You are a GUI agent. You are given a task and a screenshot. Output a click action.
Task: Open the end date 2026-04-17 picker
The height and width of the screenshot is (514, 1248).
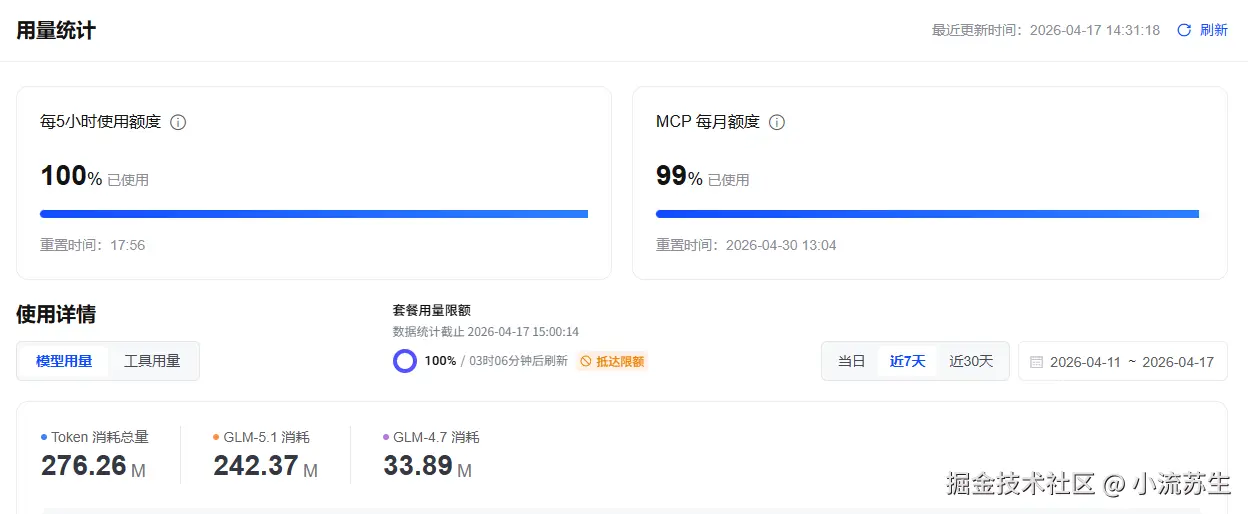1177,362
